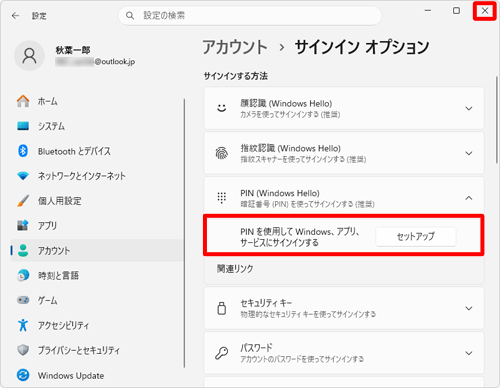
Task: Click セキュリティ キー title text
Action: click(x=266, y=303)
